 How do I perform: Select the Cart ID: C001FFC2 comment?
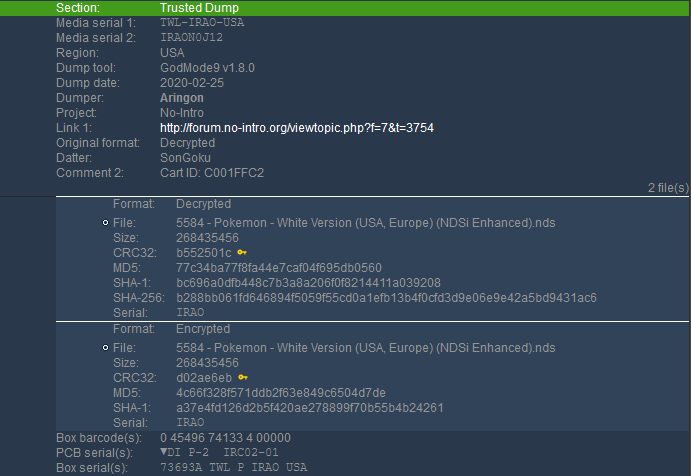point(212,173)
